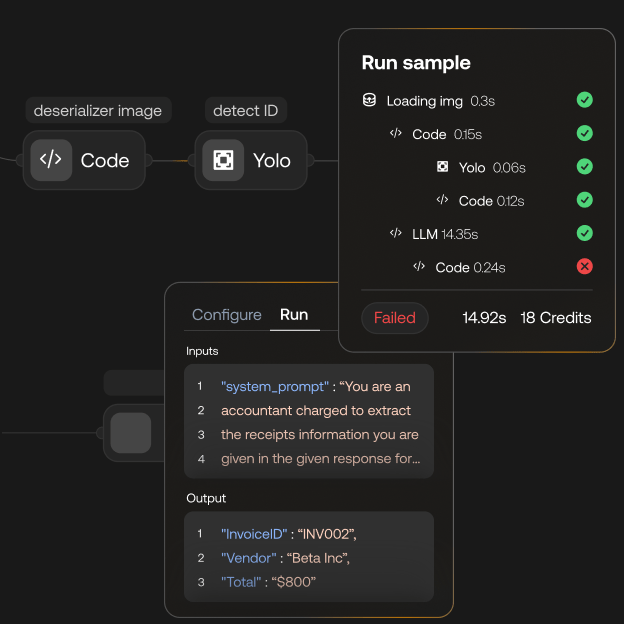Click code icon next to Code 0.15s
The image size is (624, 624).
tap(396, 134)
